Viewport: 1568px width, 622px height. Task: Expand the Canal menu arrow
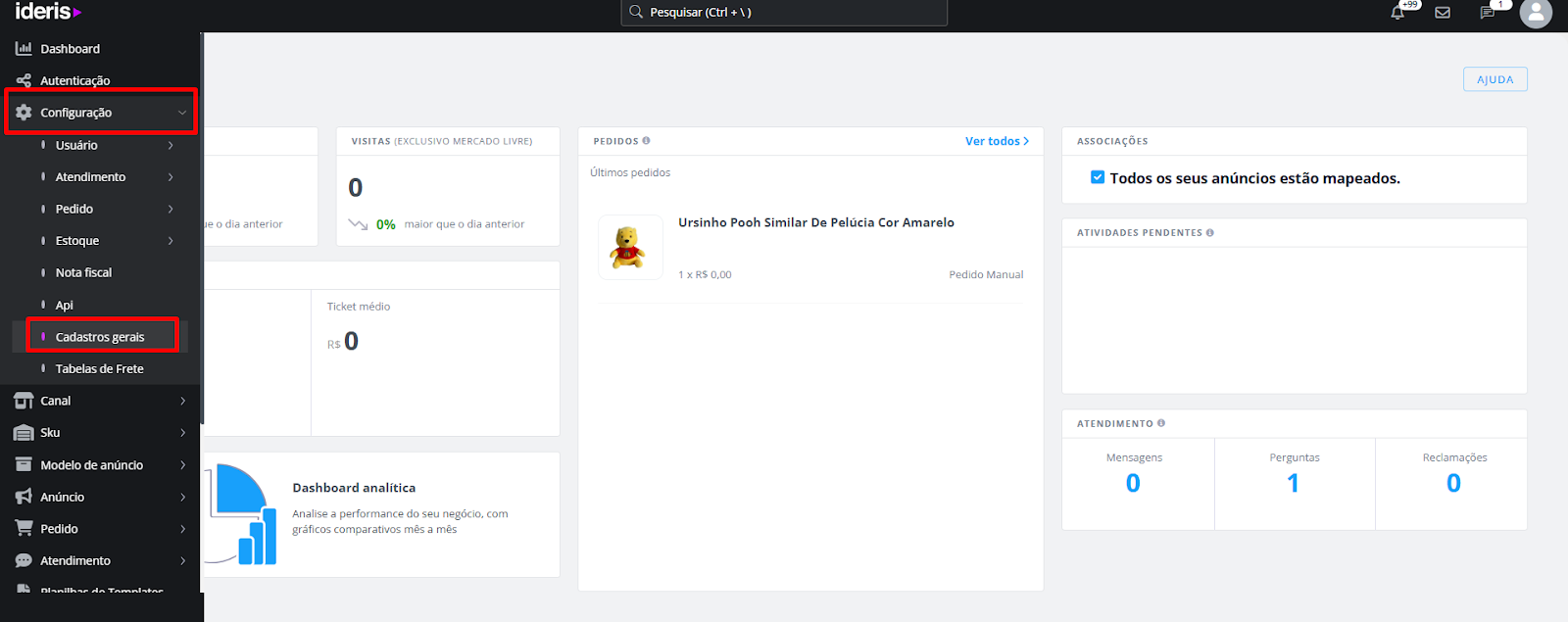pyautogui.click(x=182, y=401)
